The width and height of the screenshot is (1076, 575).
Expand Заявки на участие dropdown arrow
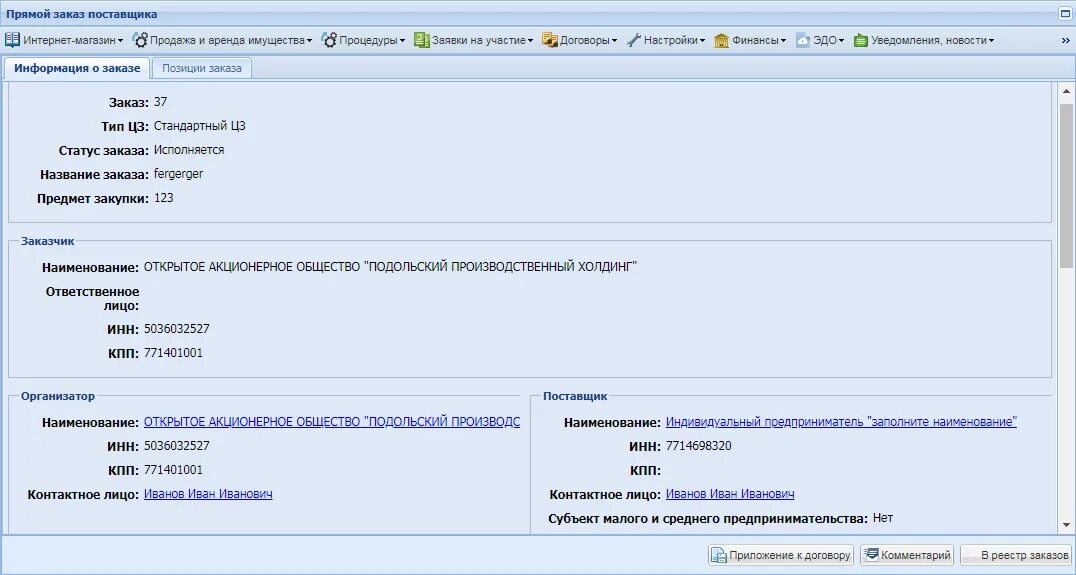(x=530, y=40)
